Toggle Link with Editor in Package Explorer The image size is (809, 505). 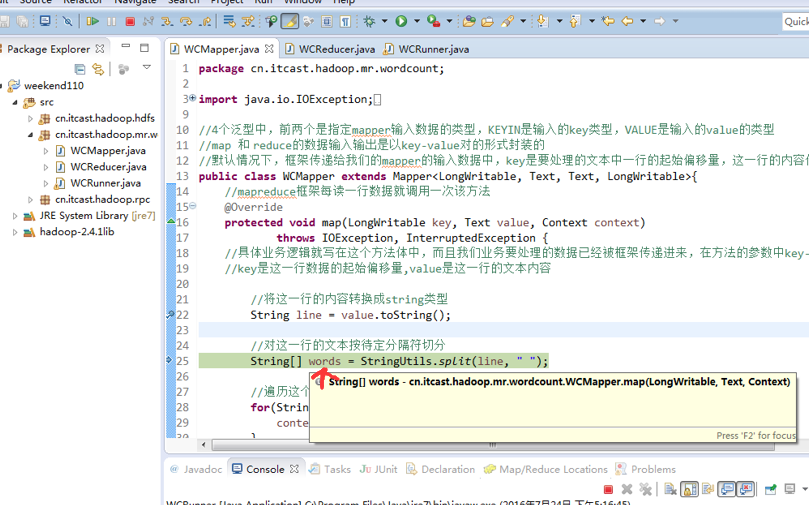tap(98, 69)
